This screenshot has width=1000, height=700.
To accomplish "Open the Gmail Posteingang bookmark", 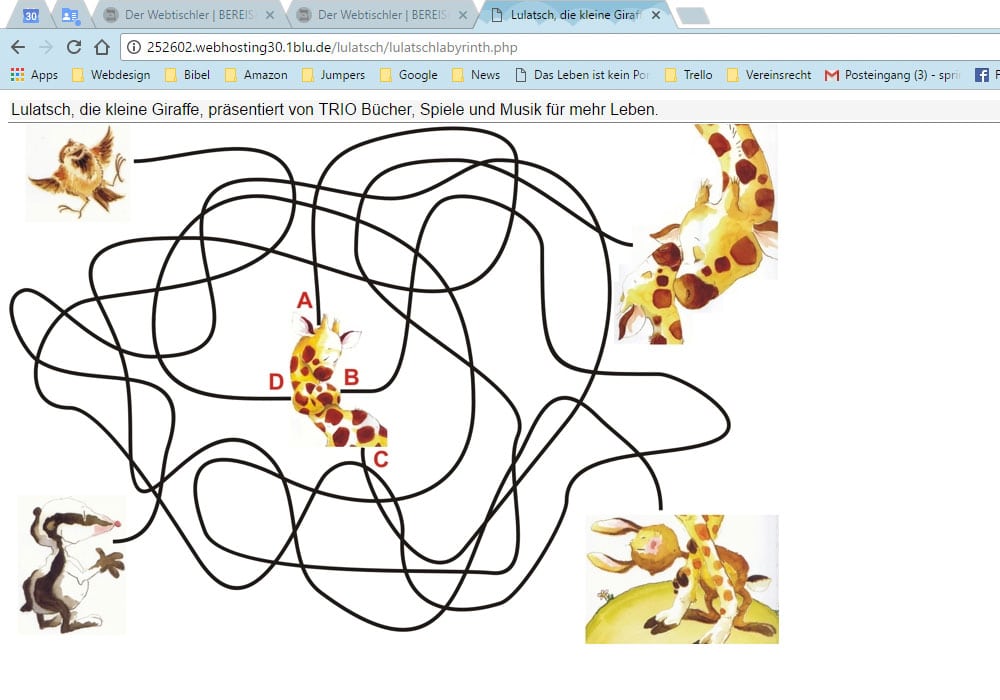I will (892, 75).
